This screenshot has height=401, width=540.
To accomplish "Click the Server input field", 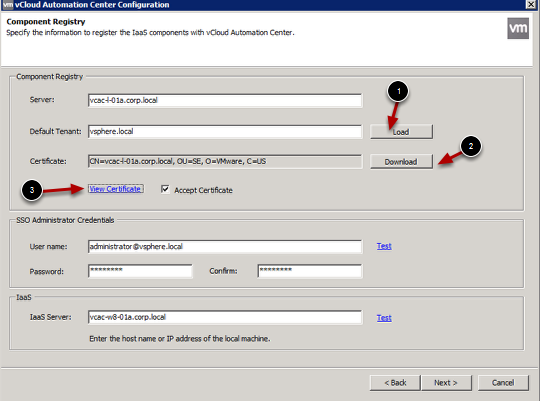I will coord(225,100).
